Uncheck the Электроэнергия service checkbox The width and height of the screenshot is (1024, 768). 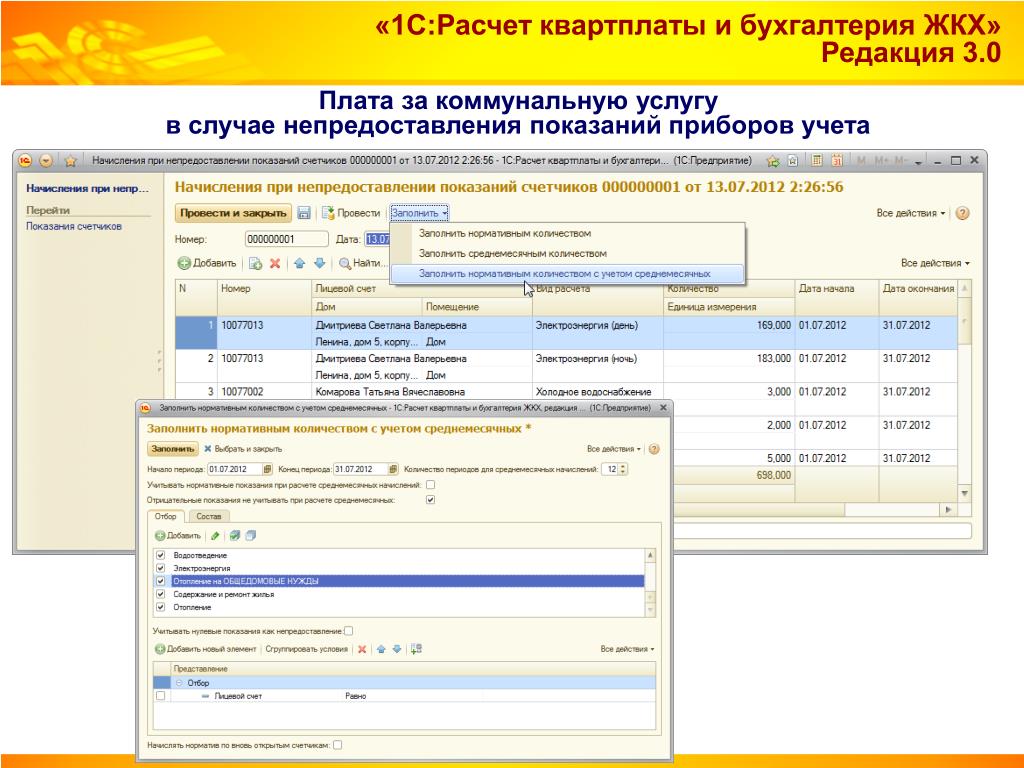click(x=161, y=568)
